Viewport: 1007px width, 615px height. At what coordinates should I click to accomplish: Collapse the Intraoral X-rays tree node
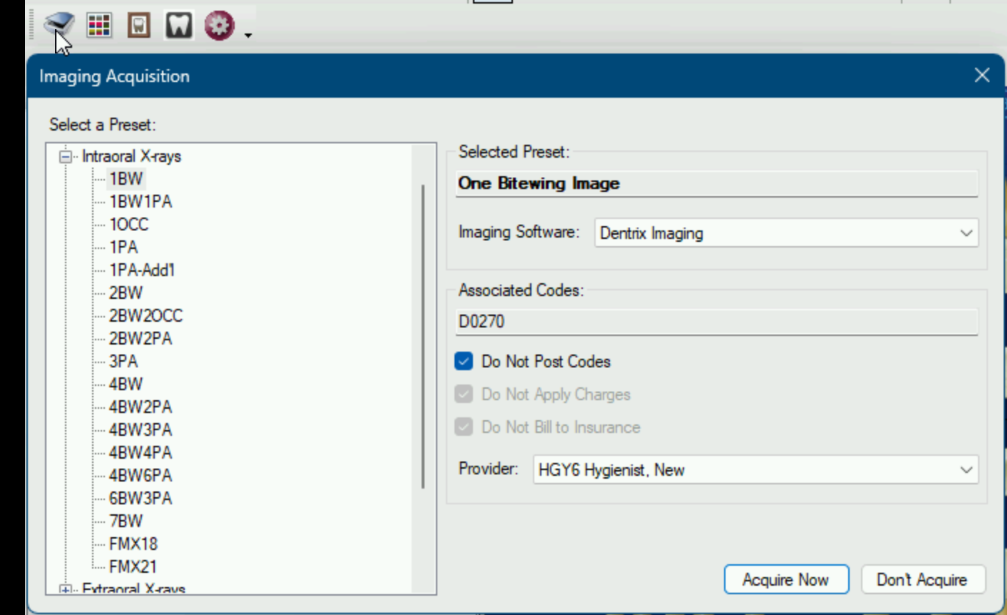[66, 156]
